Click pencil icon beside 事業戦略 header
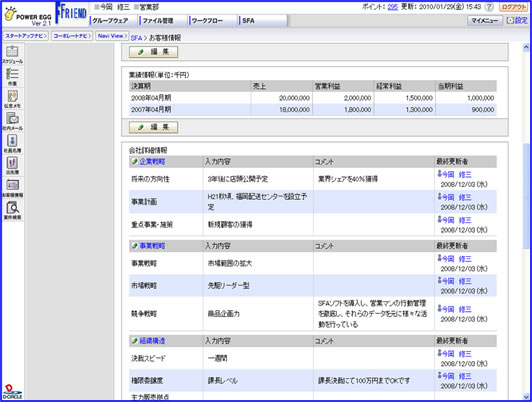 [x=135, y=246]
